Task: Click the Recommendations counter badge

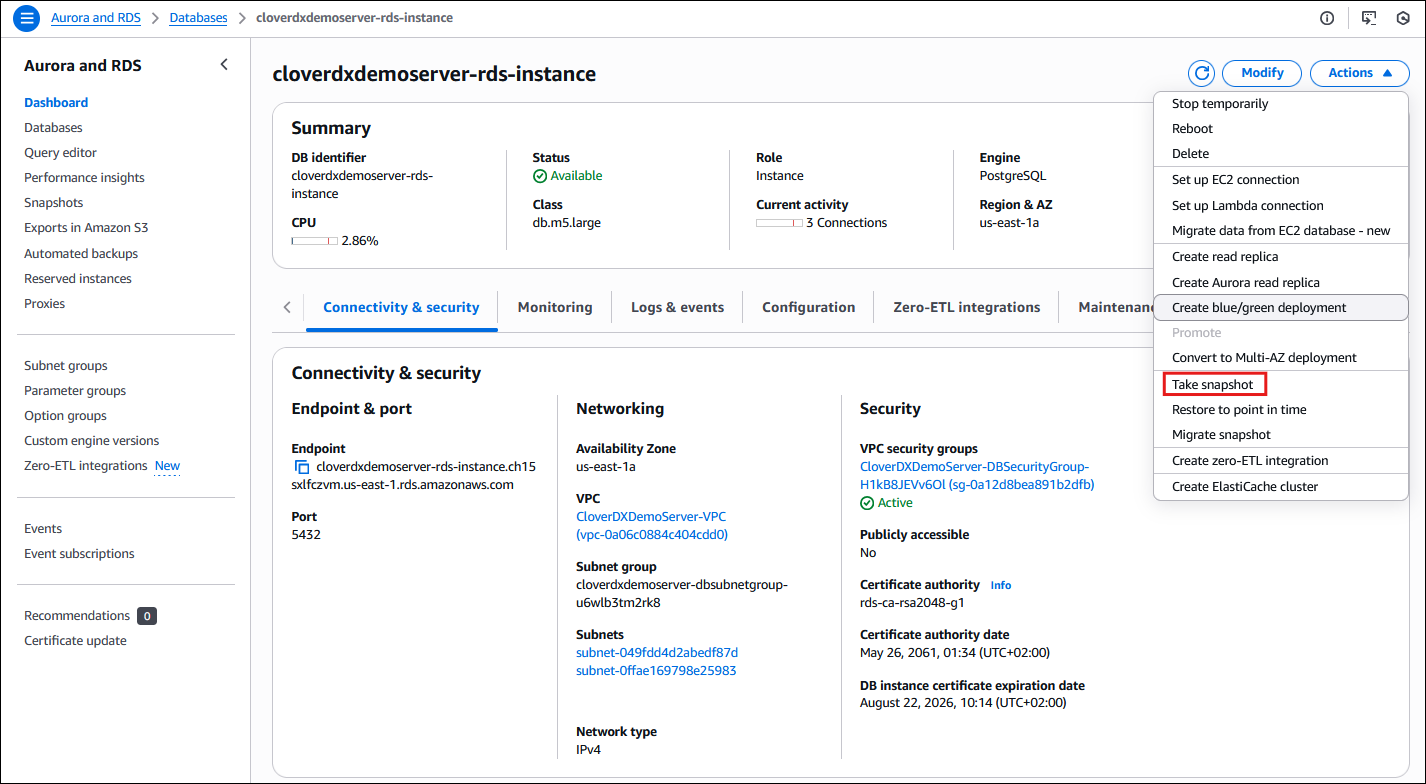Action: click(x=147, y=615)
